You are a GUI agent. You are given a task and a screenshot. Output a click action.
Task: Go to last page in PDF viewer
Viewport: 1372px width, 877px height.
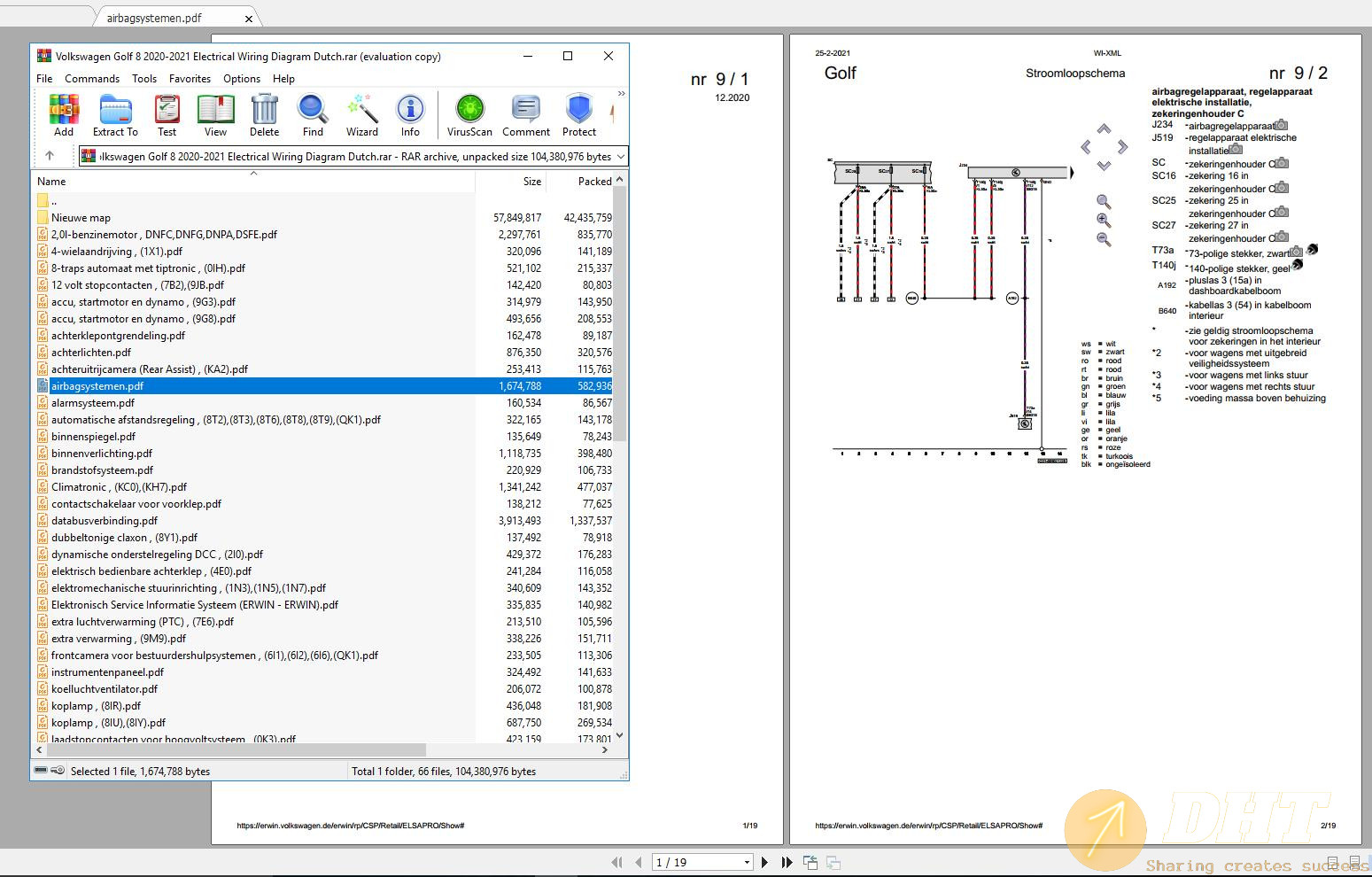pos(787,862)
